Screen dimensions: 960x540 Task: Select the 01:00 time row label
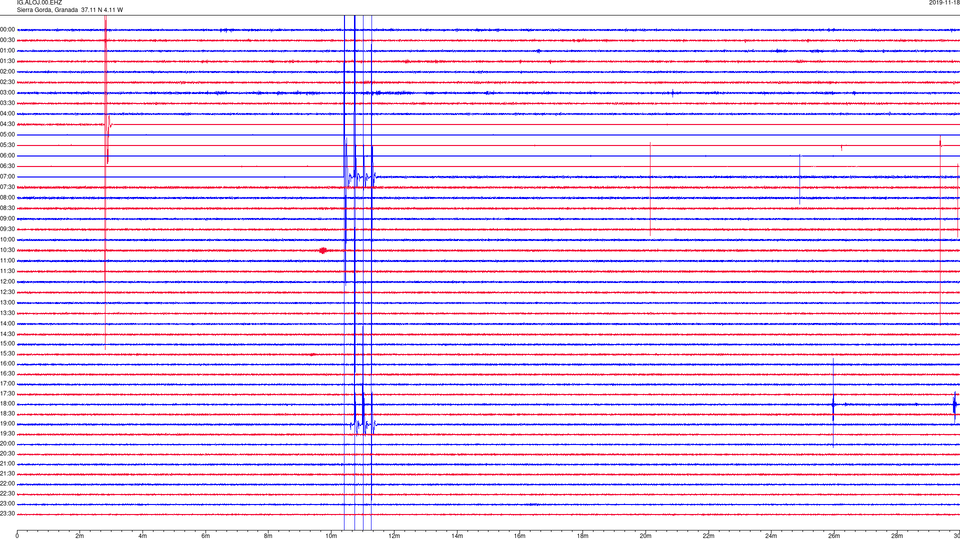coord(7,51)
